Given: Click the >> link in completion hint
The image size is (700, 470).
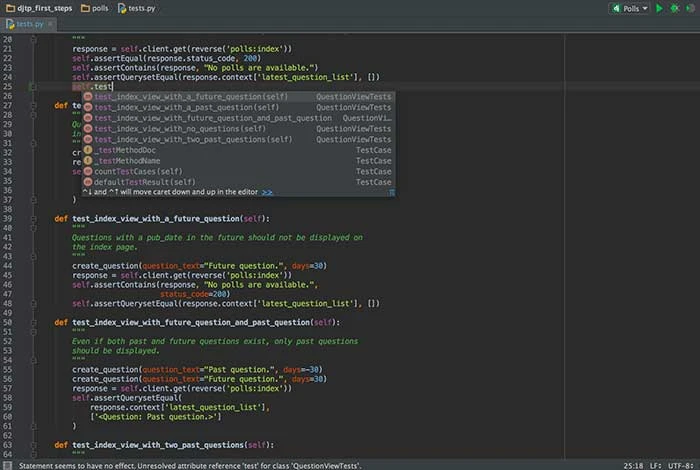Looking at the screenshot, I should [267, 192].
